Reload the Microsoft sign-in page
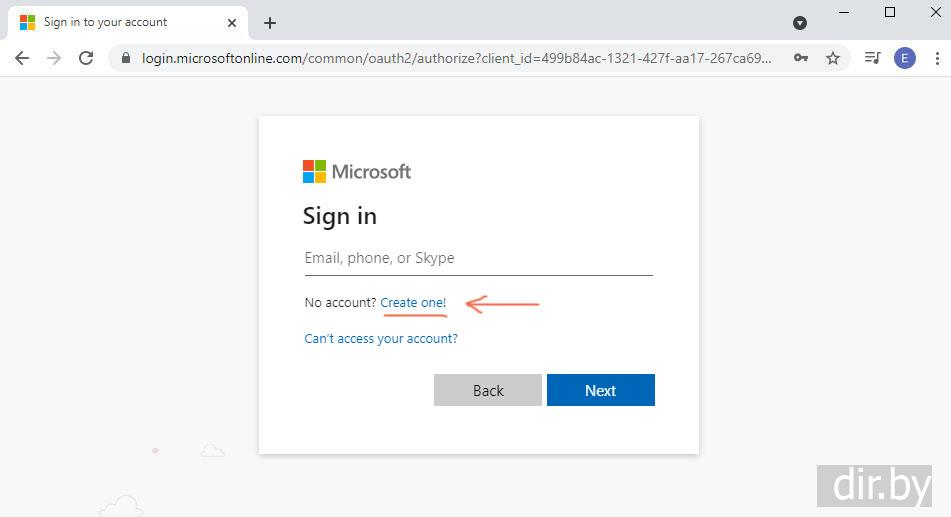 click(x=87, y=58)
